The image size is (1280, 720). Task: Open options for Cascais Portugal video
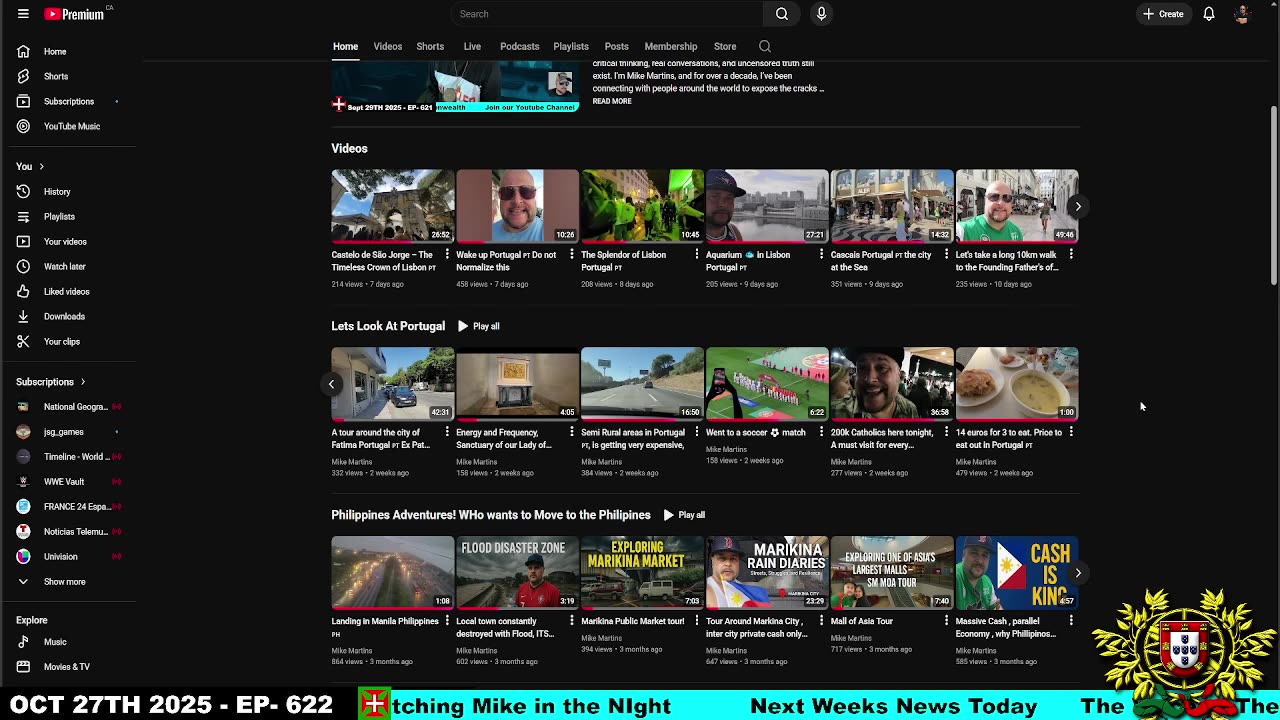(x=946, y=255)
